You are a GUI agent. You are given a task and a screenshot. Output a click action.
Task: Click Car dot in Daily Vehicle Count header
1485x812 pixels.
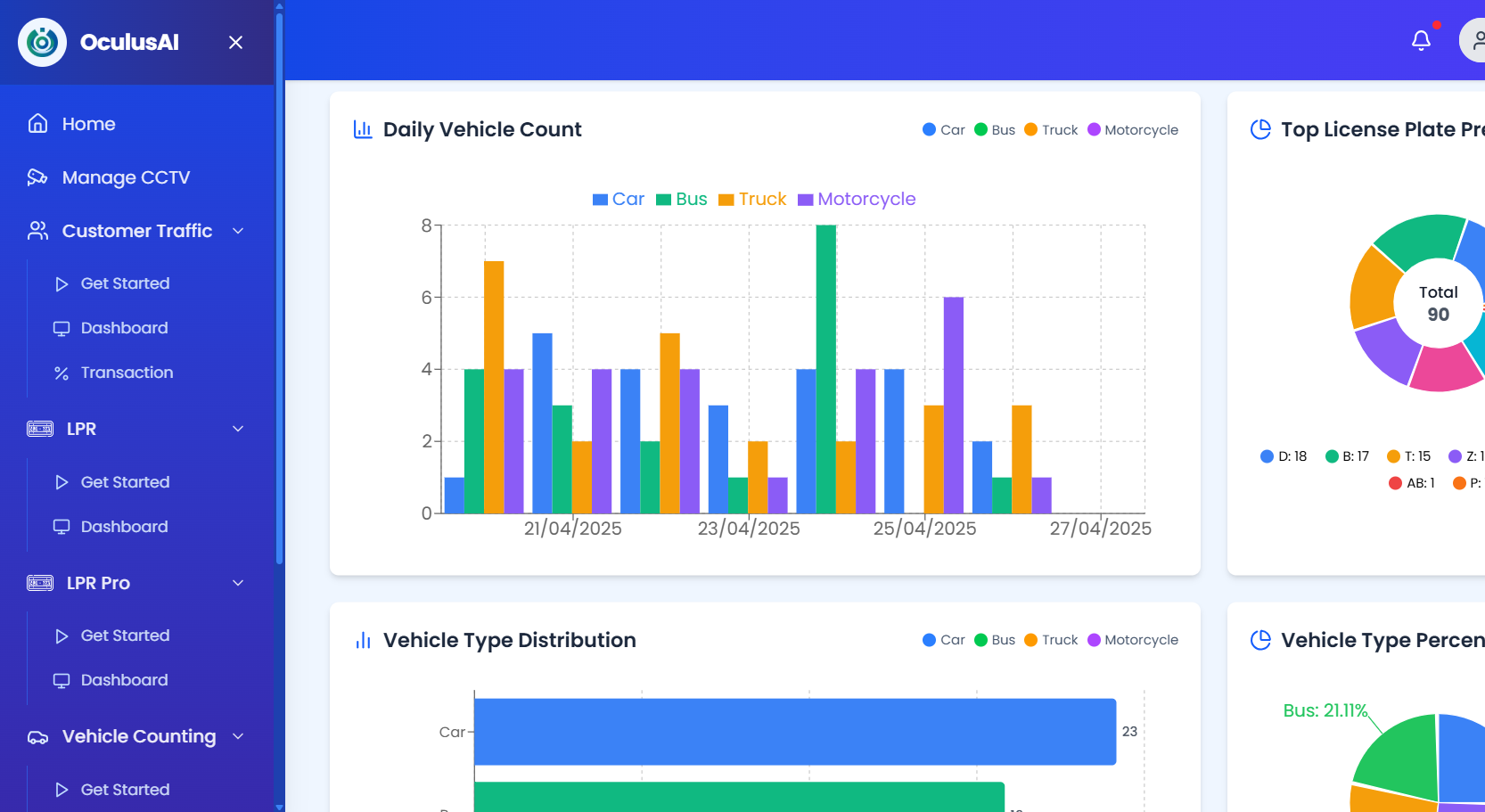(x=929, y=129)
